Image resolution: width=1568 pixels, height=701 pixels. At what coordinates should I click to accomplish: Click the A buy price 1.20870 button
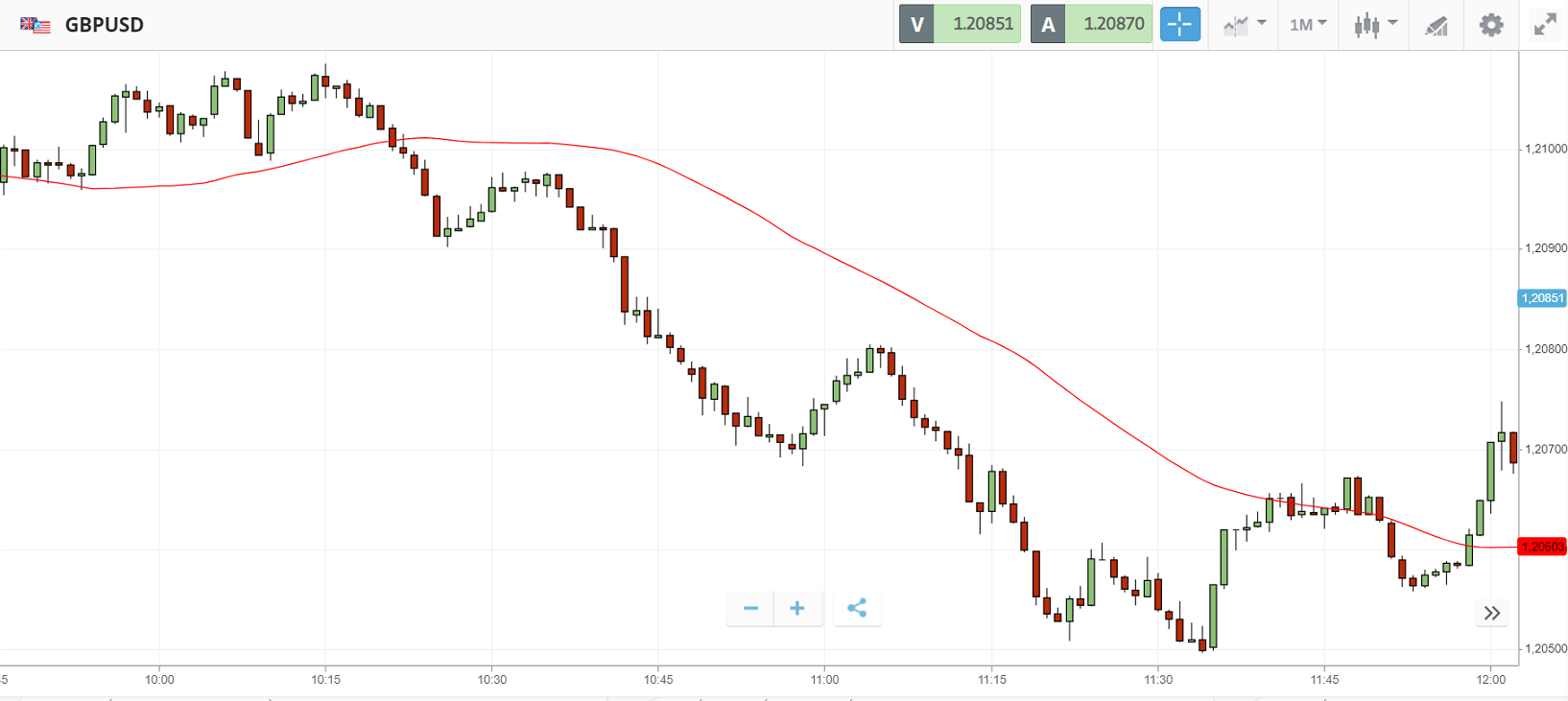tap(1091, 24)
